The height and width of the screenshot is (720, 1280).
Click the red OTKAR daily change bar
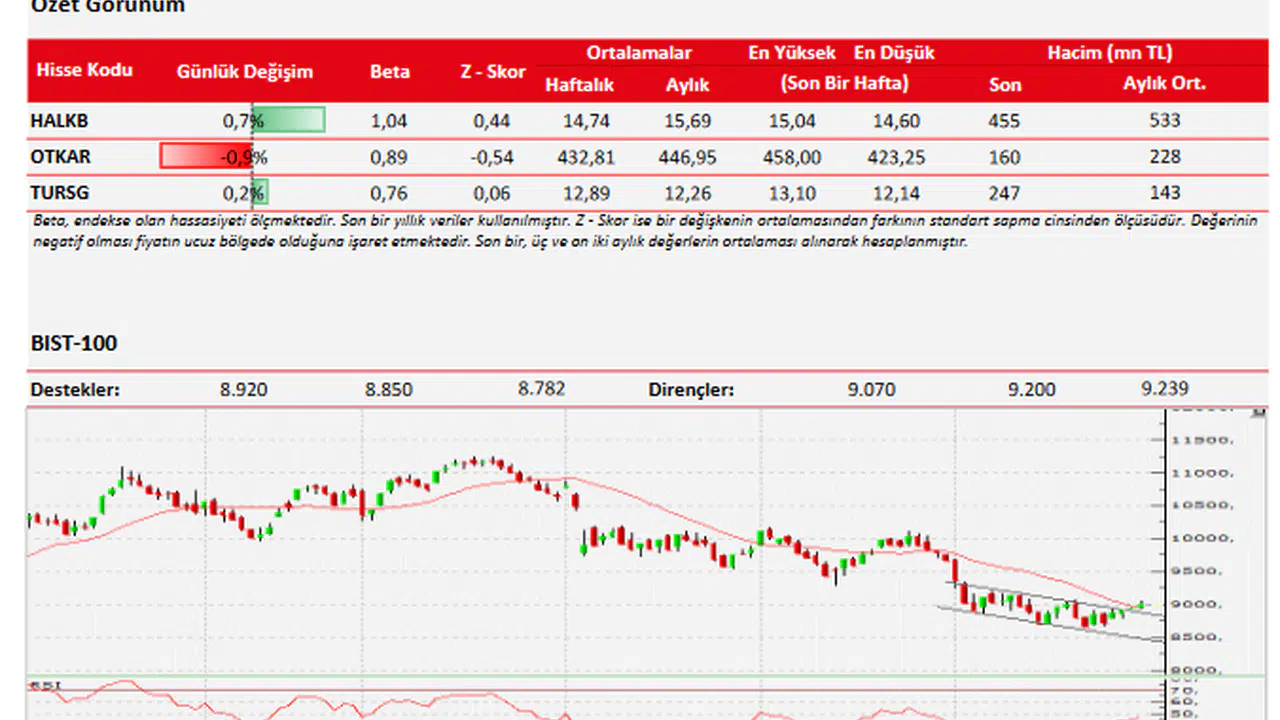click(x=205, y=156)
